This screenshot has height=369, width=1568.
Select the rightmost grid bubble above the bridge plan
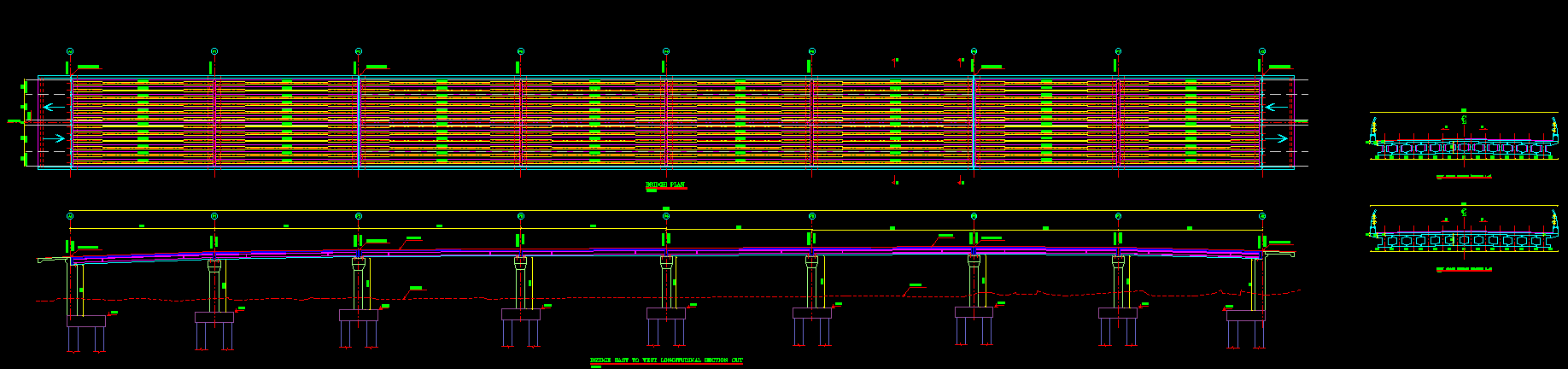coord(1262,51)
